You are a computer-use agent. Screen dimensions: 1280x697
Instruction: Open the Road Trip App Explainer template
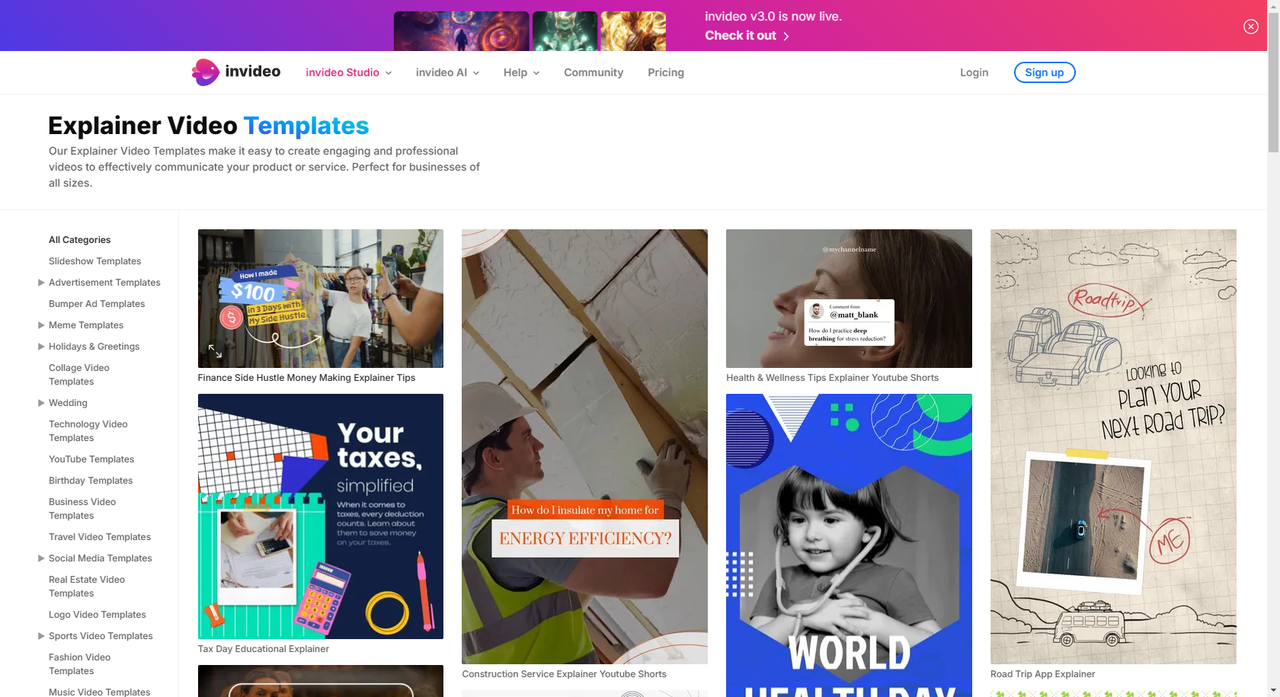[1113, 447]
